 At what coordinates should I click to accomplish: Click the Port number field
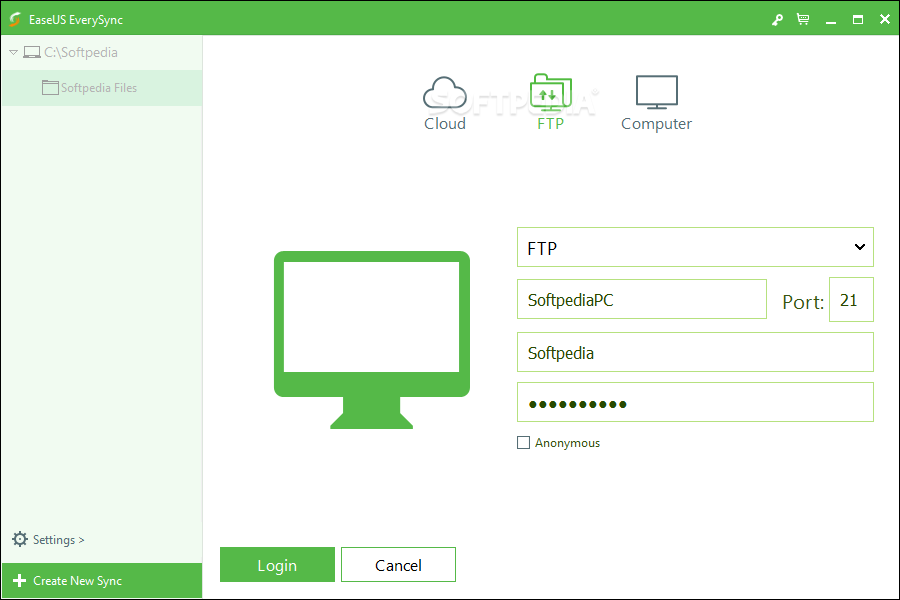851,299
